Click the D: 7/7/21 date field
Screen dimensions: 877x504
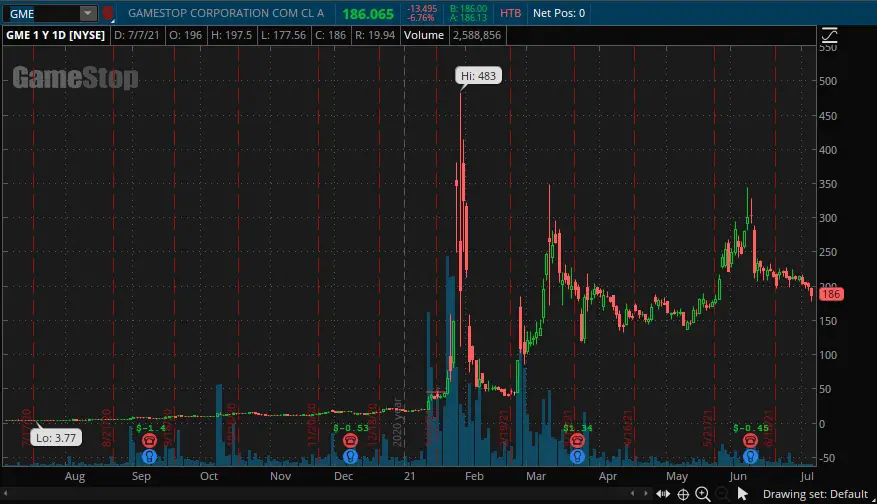click(137, 35)
